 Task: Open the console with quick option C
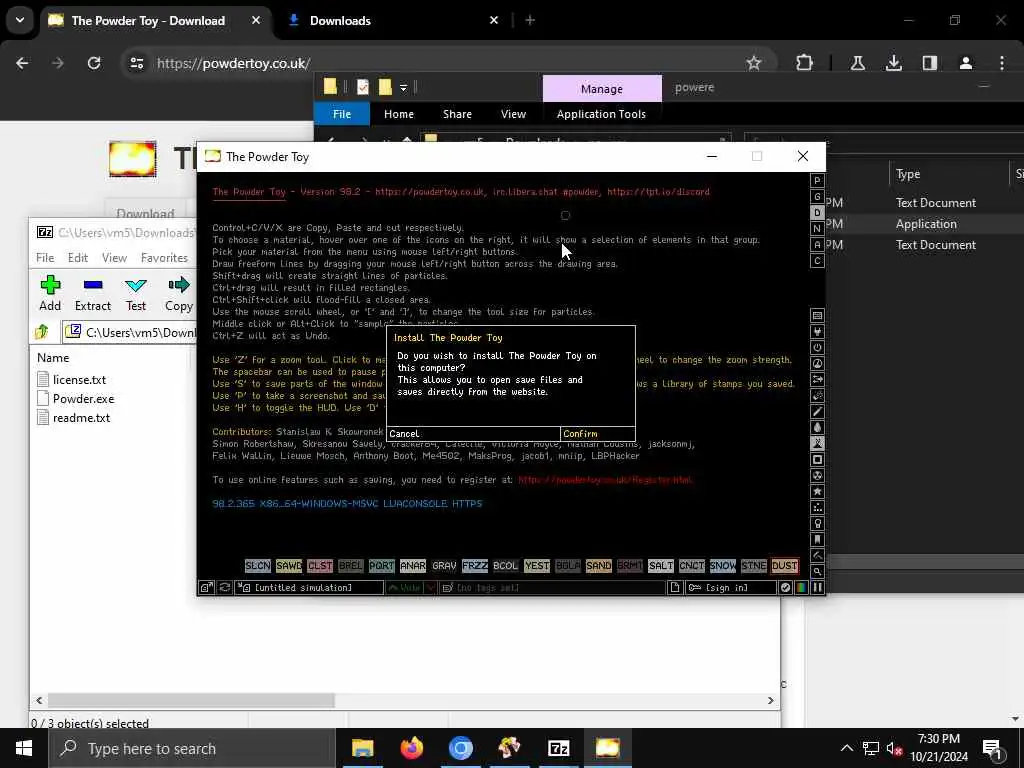[817, 261]
